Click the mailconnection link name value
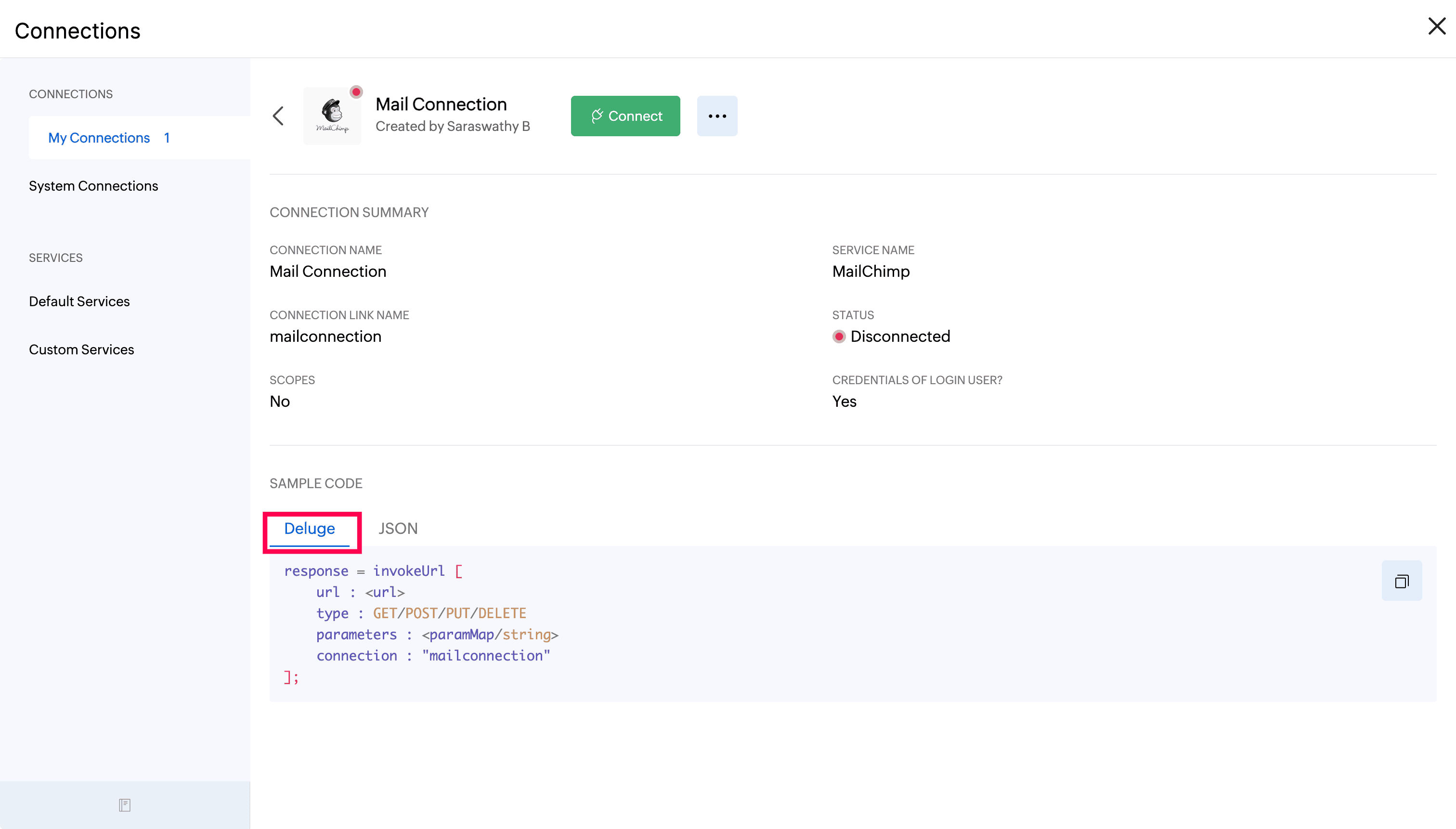The image size is (1456, 829). tap(325, 337)
